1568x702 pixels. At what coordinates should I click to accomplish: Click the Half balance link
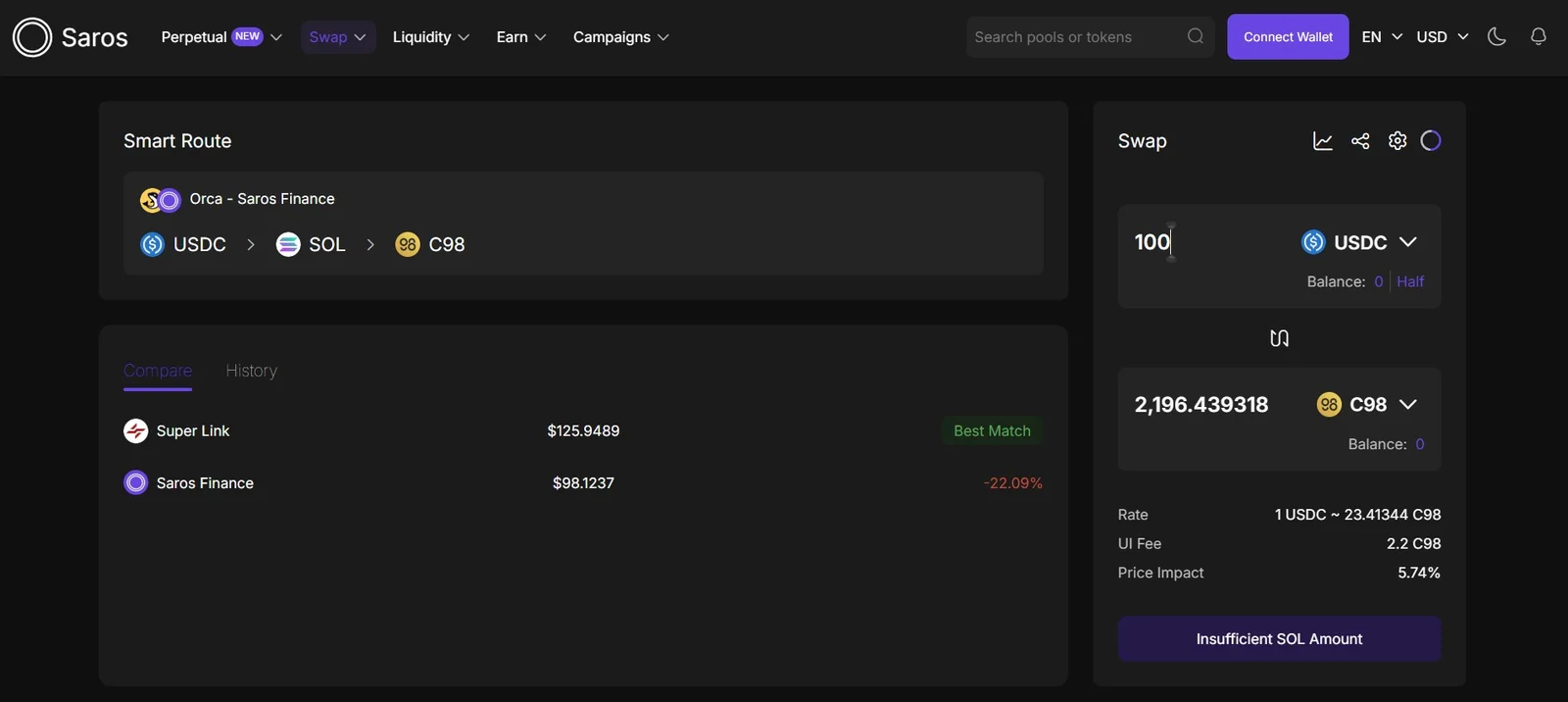tap(1410, 281)
